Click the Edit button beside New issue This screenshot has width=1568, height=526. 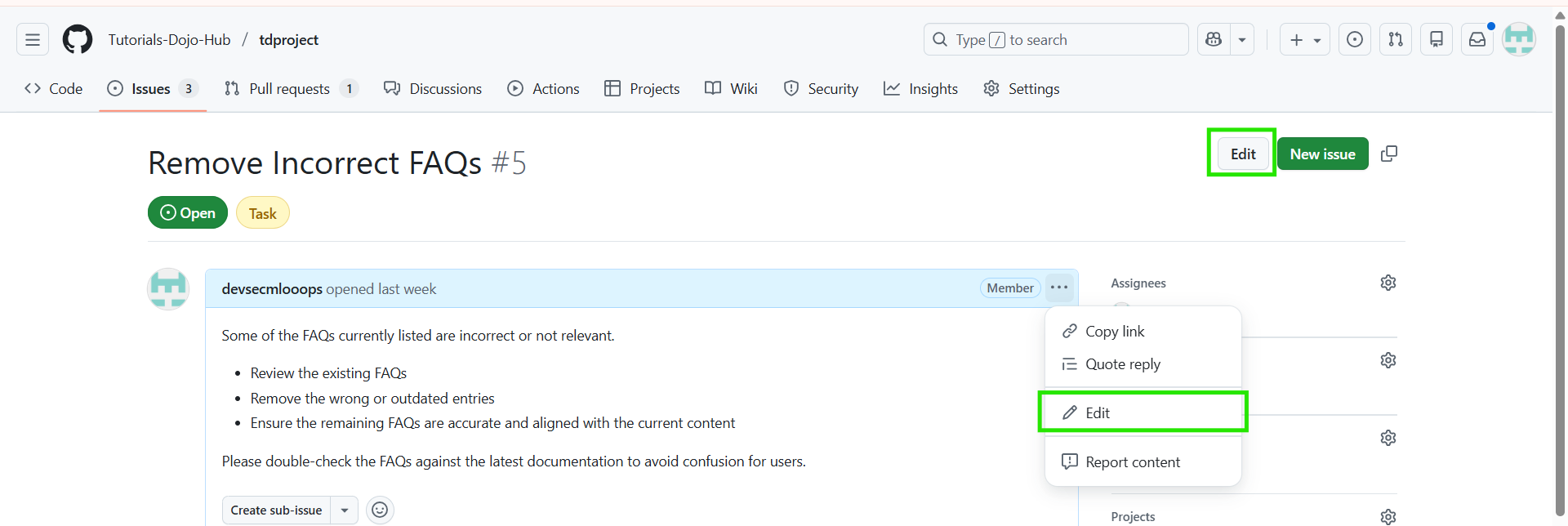point(1243,154)
